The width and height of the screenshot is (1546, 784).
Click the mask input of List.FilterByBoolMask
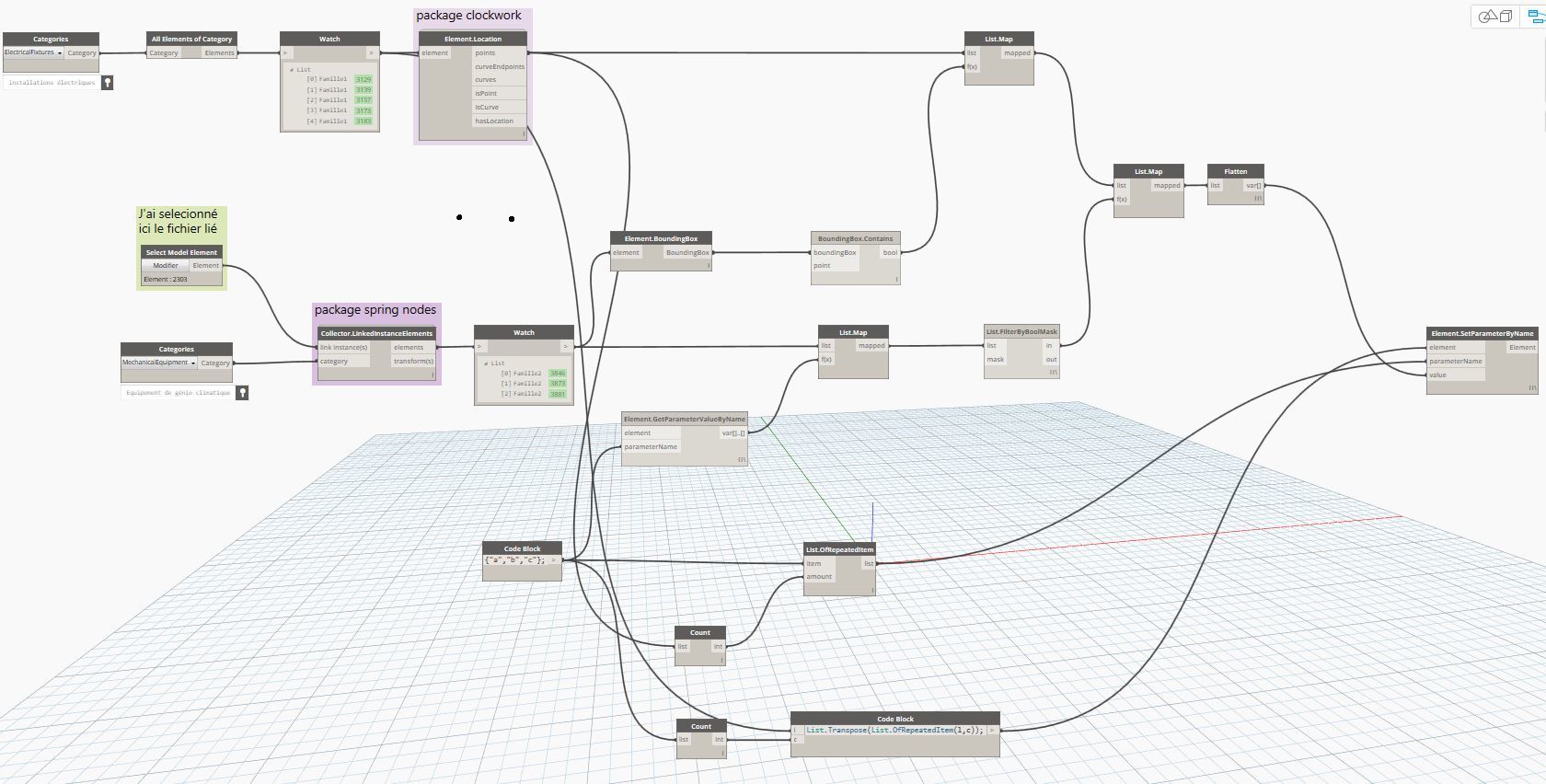point(997,360)
